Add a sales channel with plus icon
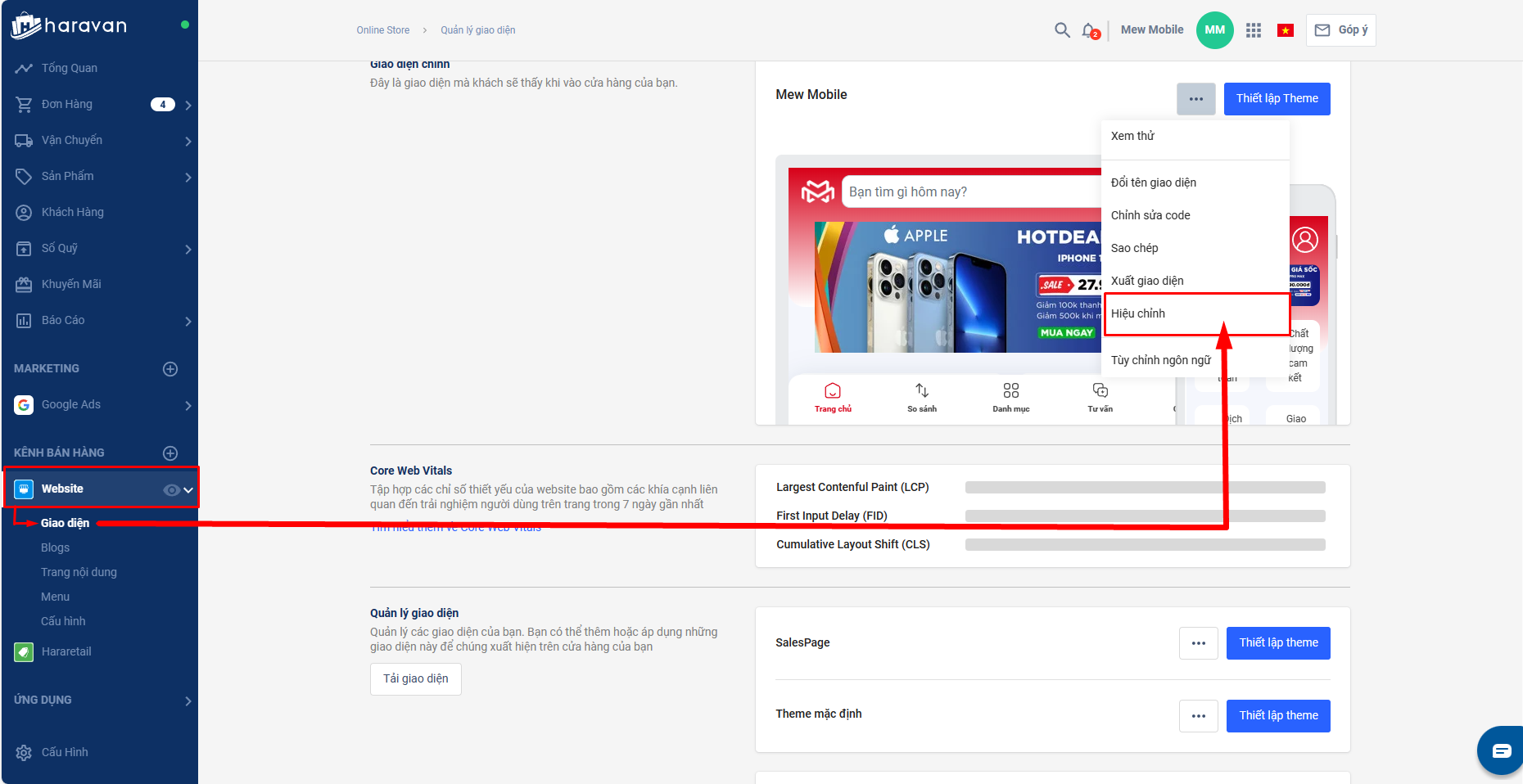The height and width of the screenshot is (784, 1523). coord(170,453)
